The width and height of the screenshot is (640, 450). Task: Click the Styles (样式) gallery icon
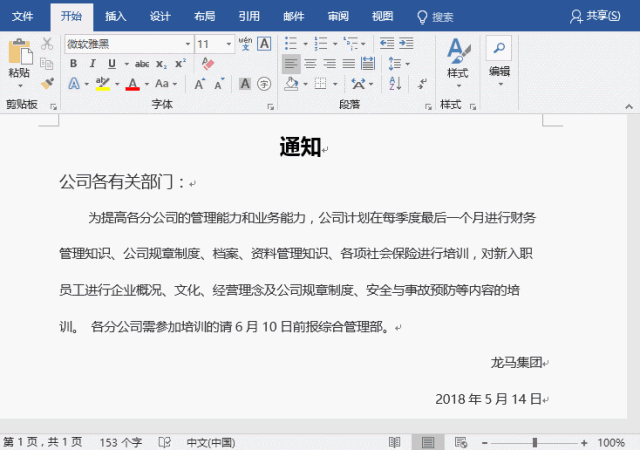tap(457, 54)
